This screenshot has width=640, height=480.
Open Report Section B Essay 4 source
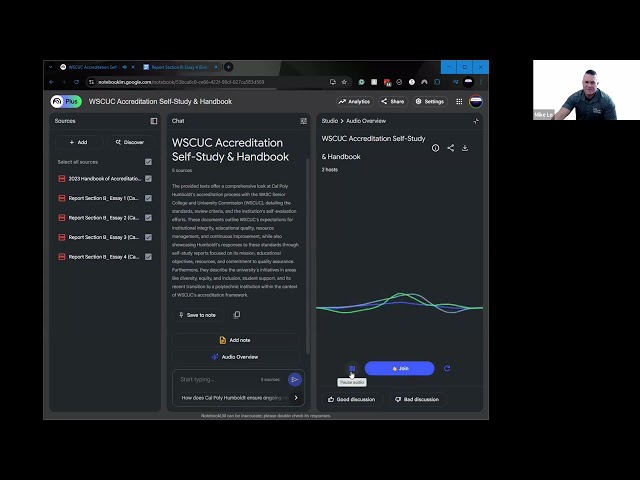104,257
